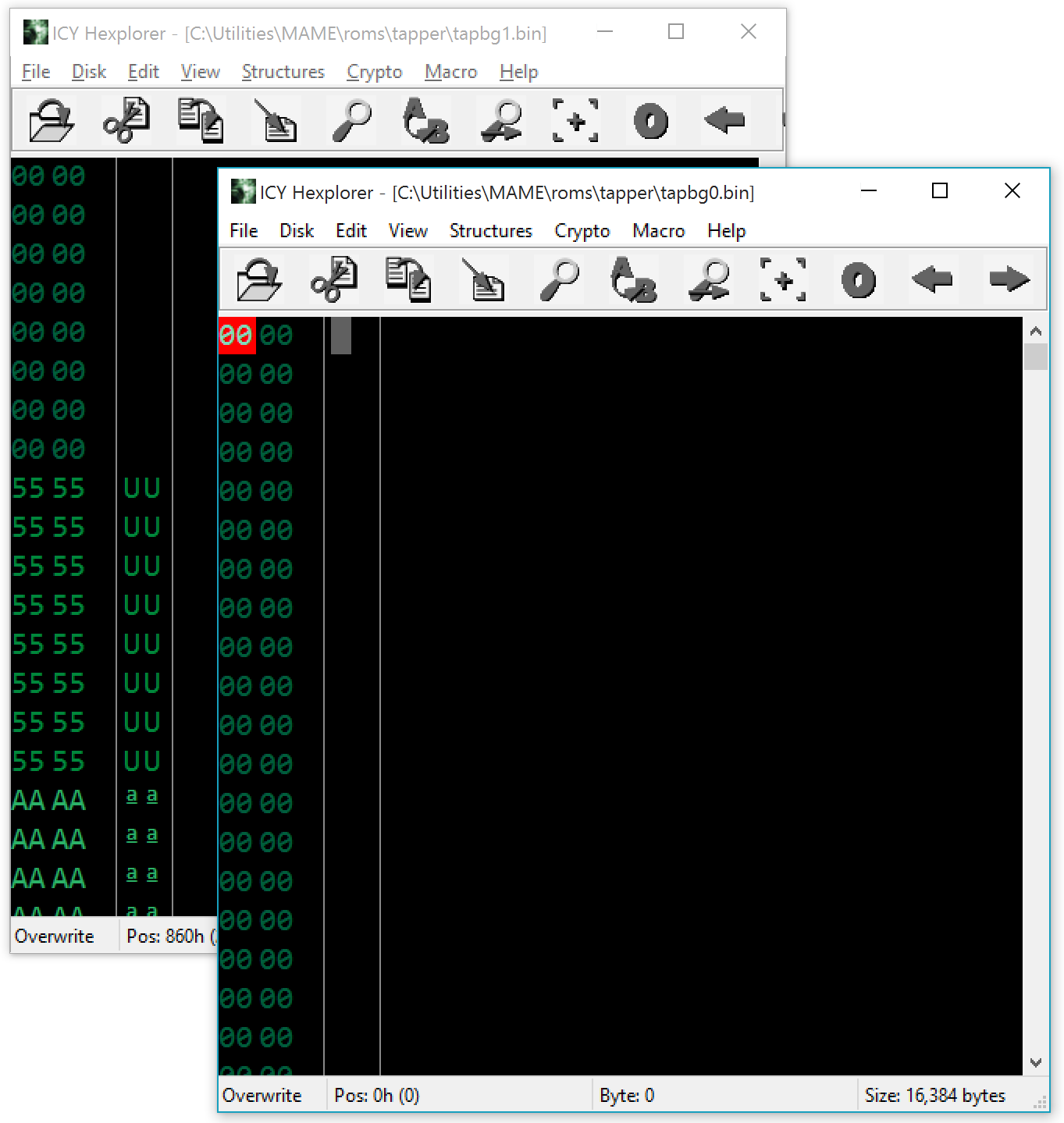Paste data using the paste toolbar icon
1064x1123 pixels.
pyautogui.click(x=484, y=279)
